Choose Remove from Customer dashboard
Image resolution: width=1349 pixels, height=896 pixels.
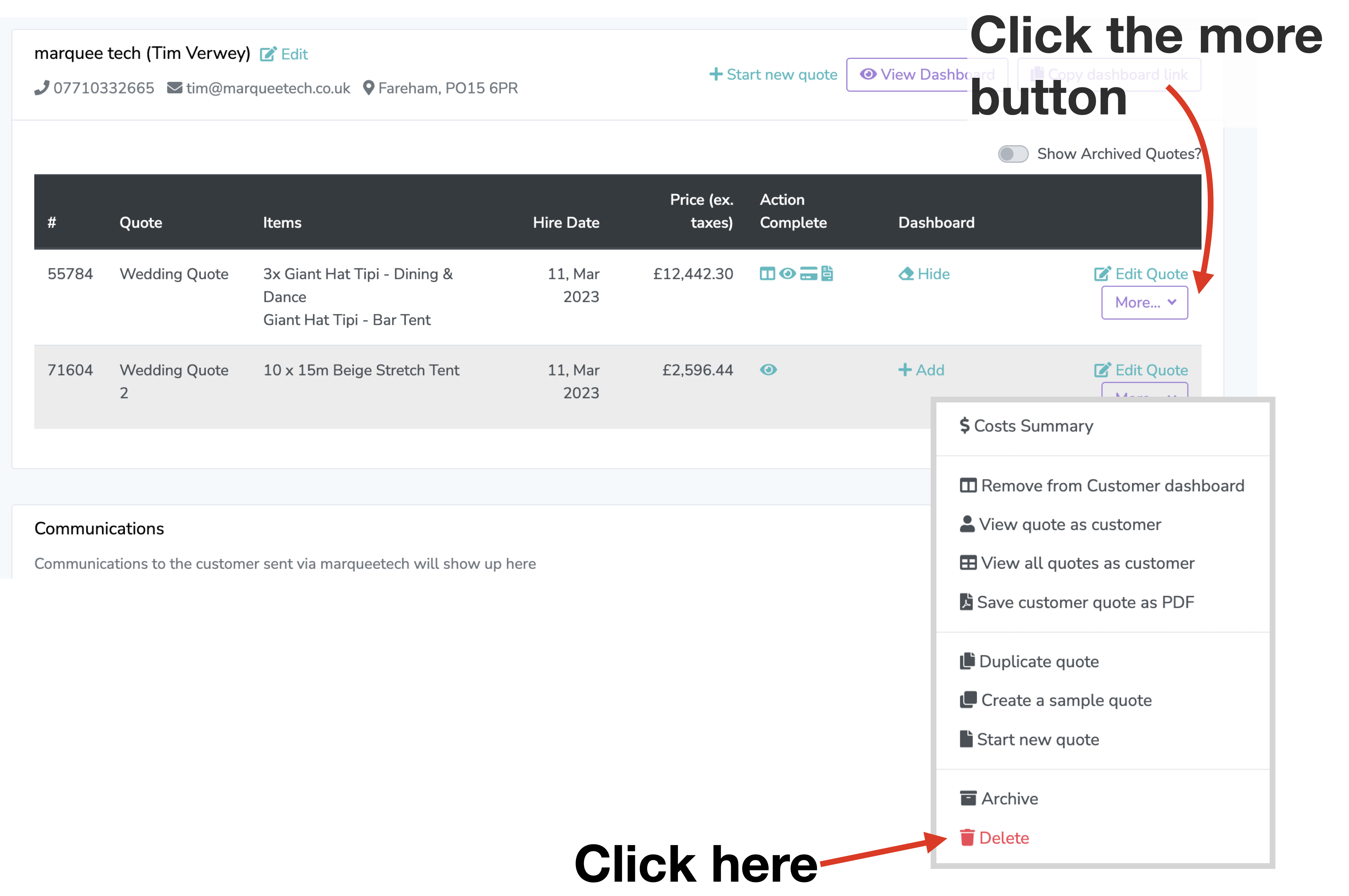point(1102,486)
